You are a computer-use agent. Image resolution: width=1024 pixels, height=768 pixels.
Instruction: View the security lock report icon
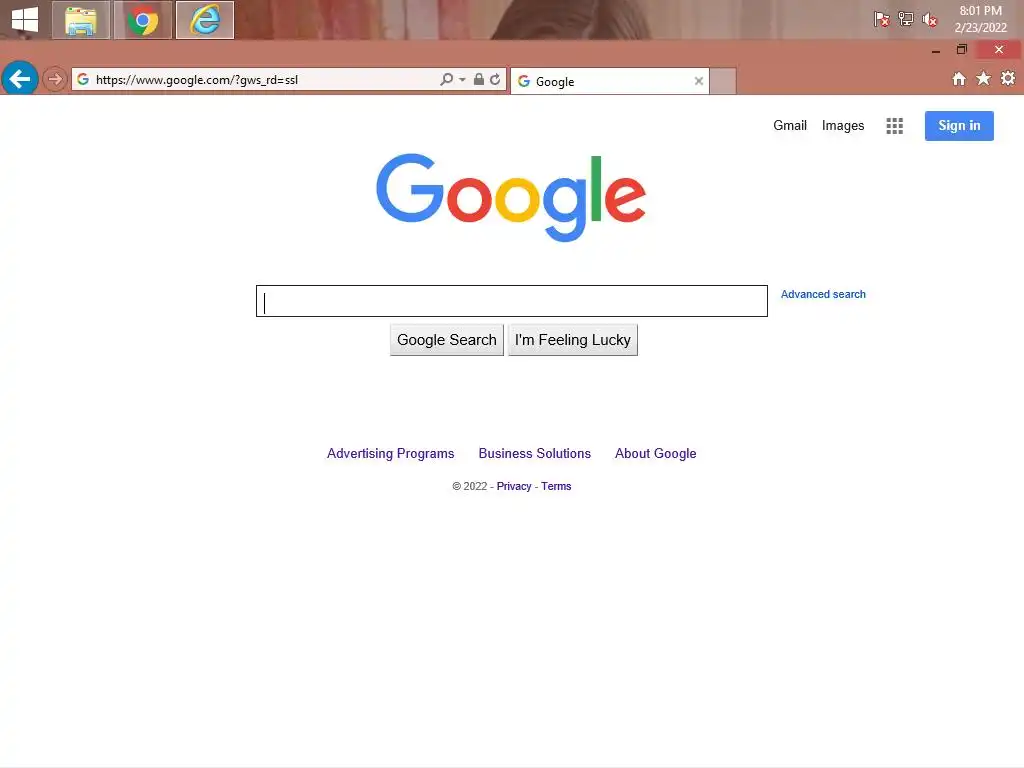click(x=479, y=79)
